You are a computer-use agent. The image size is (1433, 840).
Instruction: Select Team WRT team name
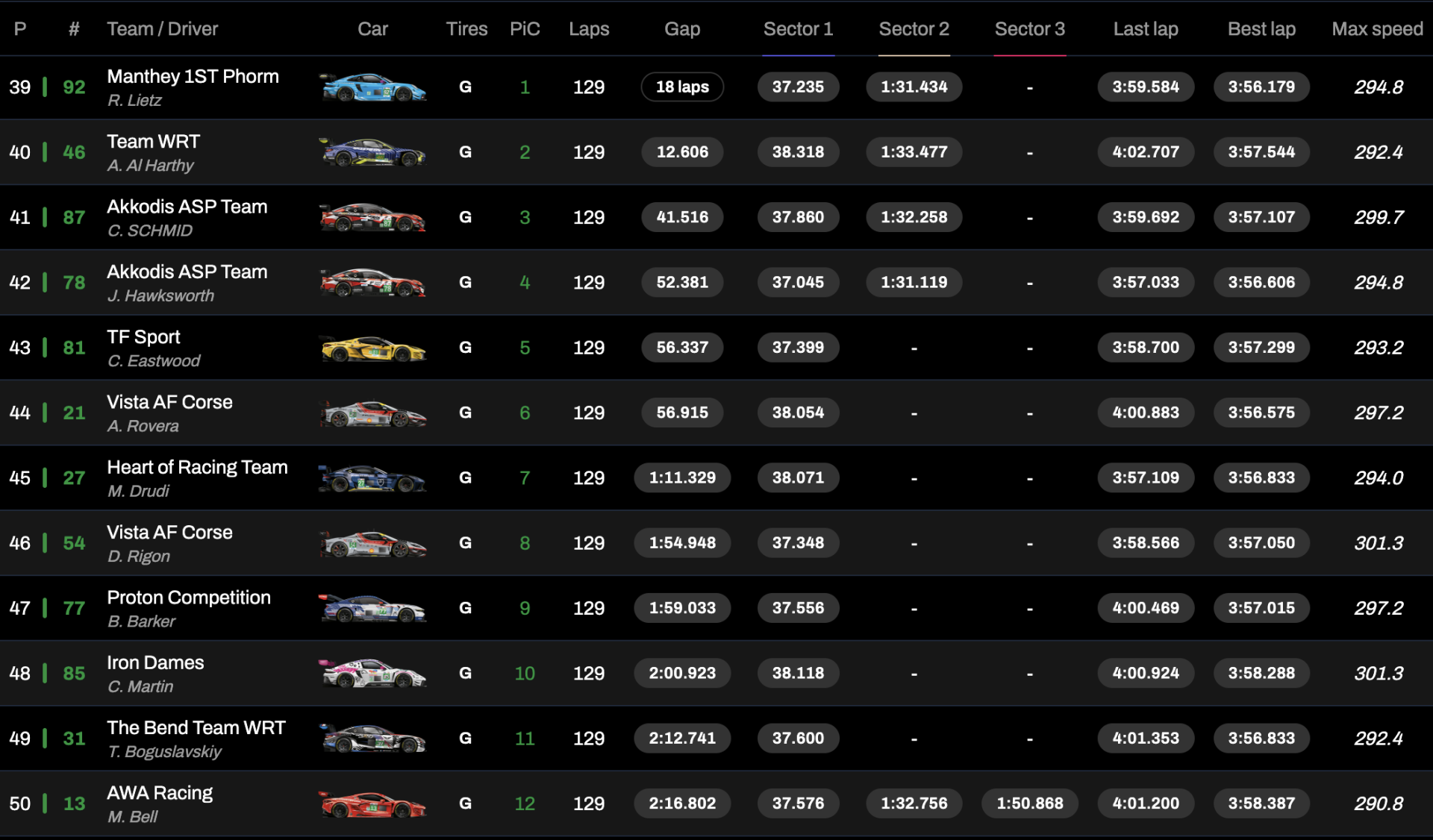[153, 141]
